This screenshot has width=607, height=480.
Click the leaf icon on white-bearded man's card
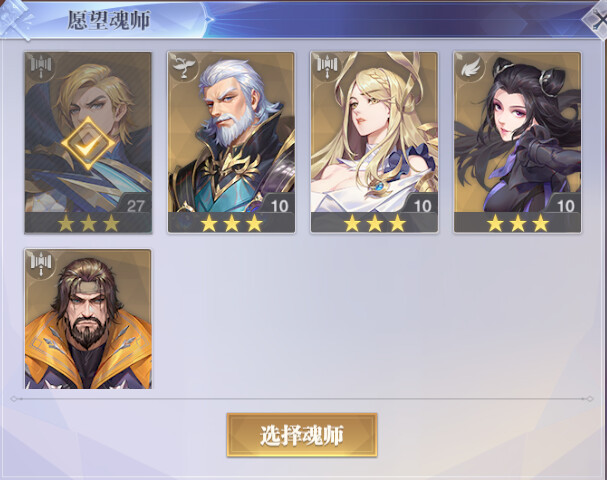coord(184,67)
